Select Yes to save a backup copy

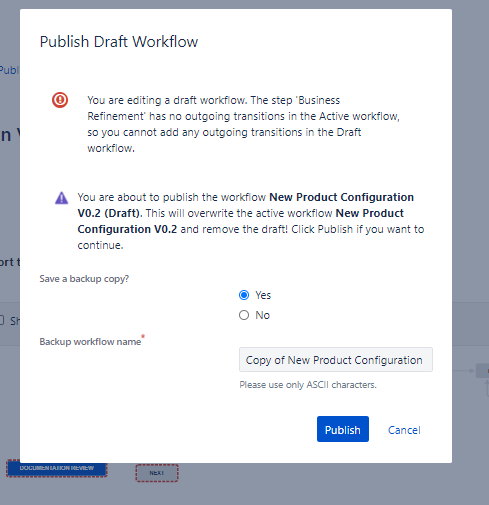(244, 295)
